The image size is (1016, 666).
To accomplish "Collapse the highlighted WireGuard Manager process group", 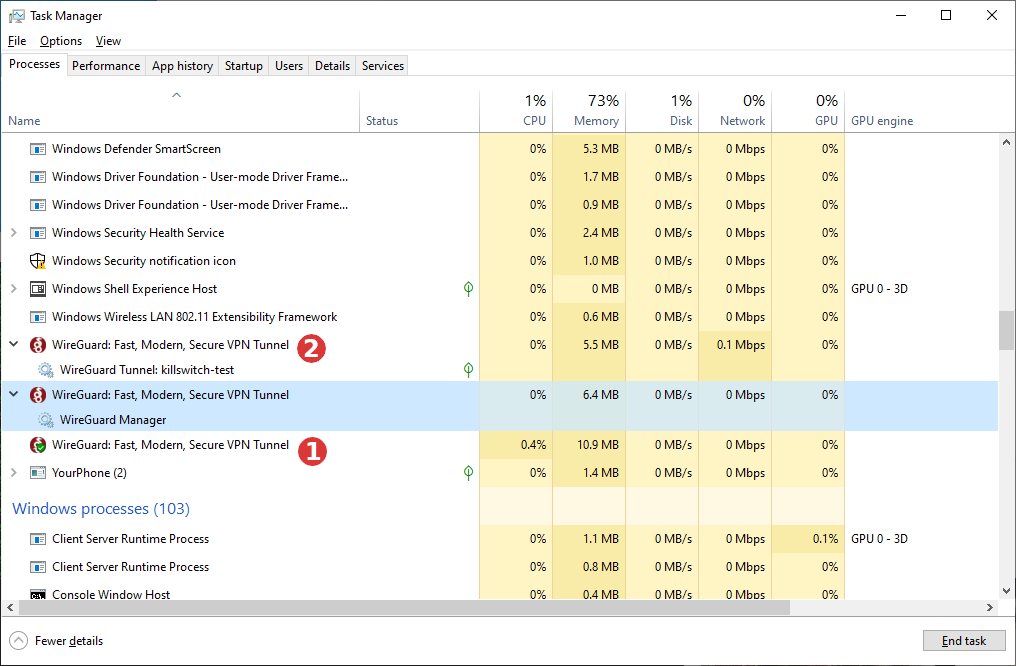I will pos(13,395).
